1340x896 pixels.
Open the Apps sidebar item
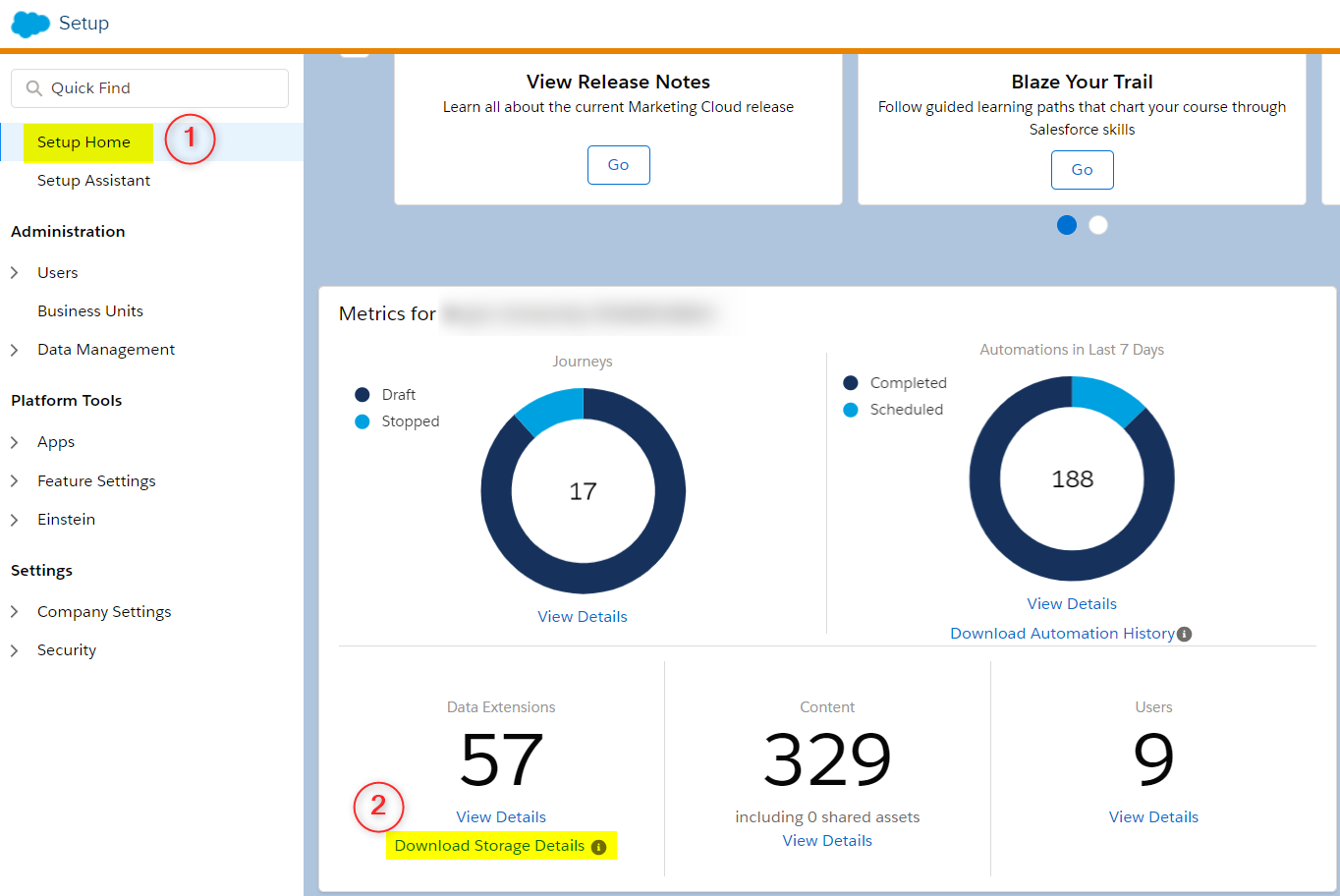(x=56, y=443)
